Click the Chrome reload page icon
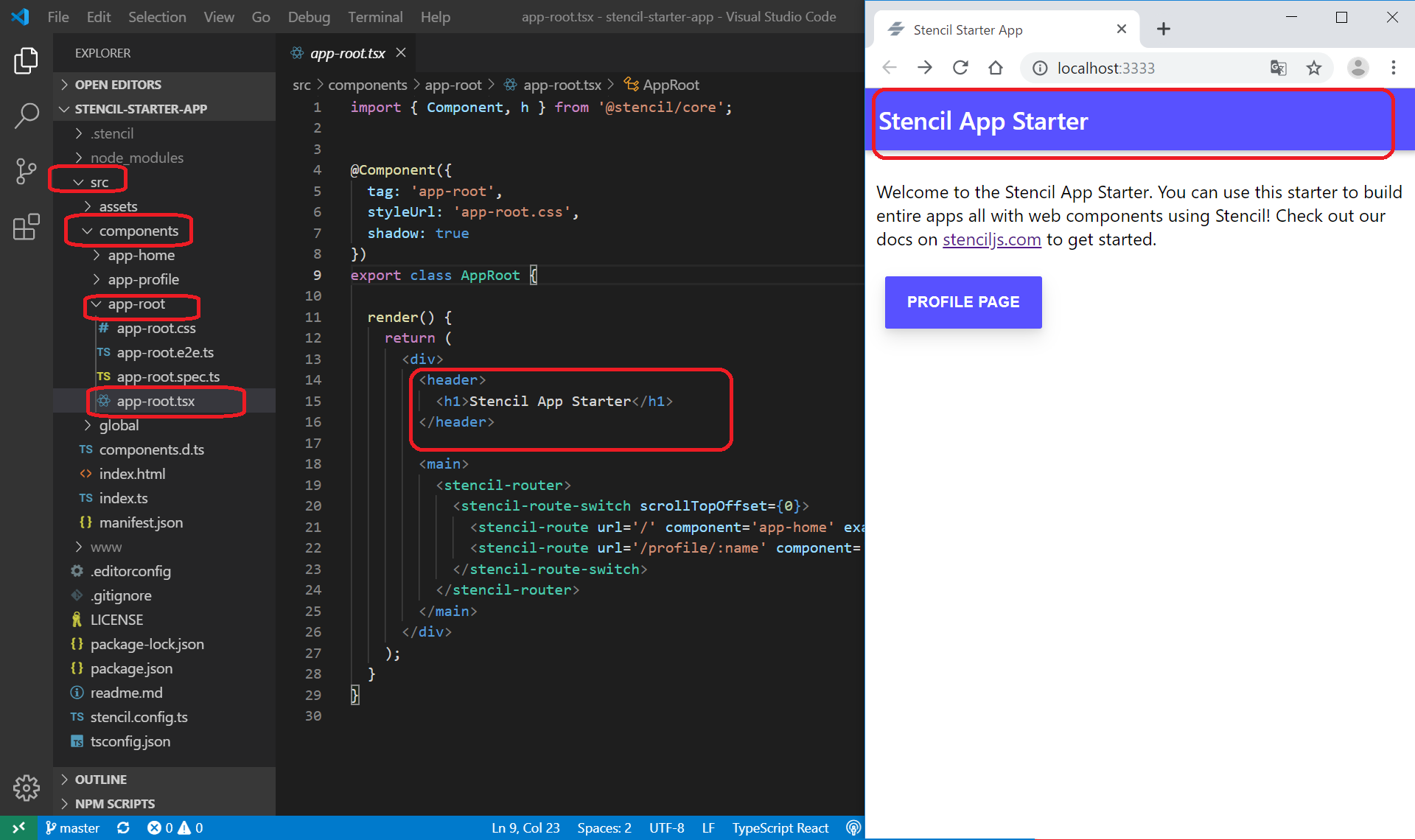Image resolution: width=1415 pixels, height=840 pixels. point(960,68)
